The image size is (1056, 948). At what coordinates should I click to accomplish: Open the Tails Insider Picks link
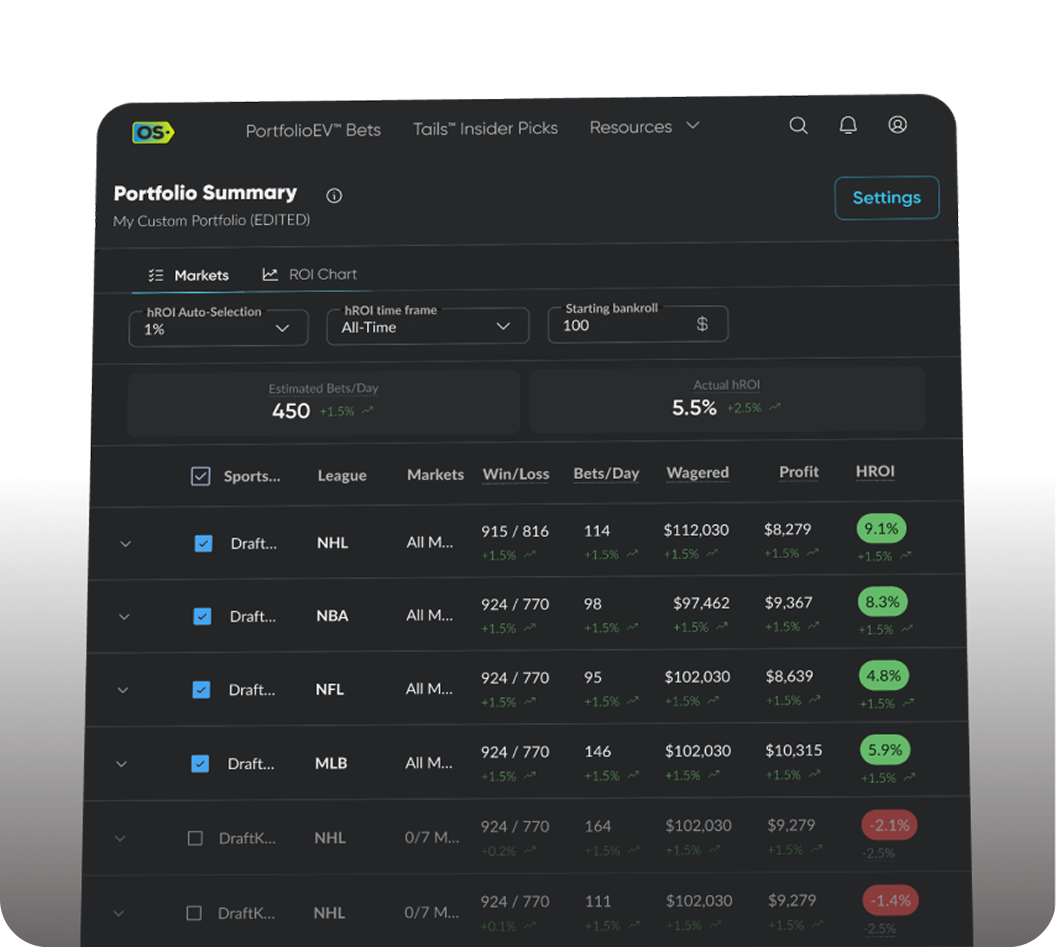485,128
